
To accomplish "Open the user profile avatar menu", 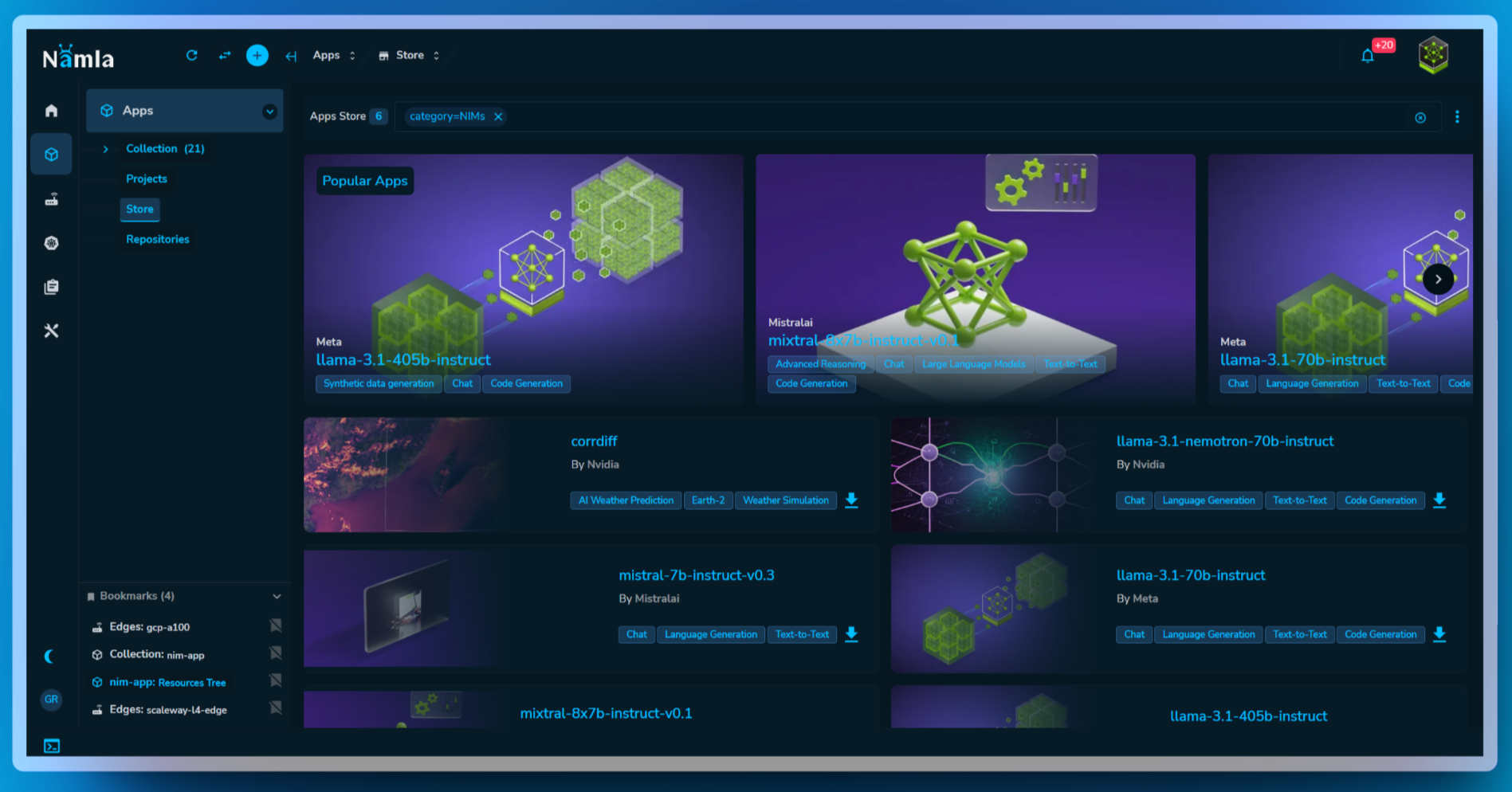I will tap(1433, 55).
